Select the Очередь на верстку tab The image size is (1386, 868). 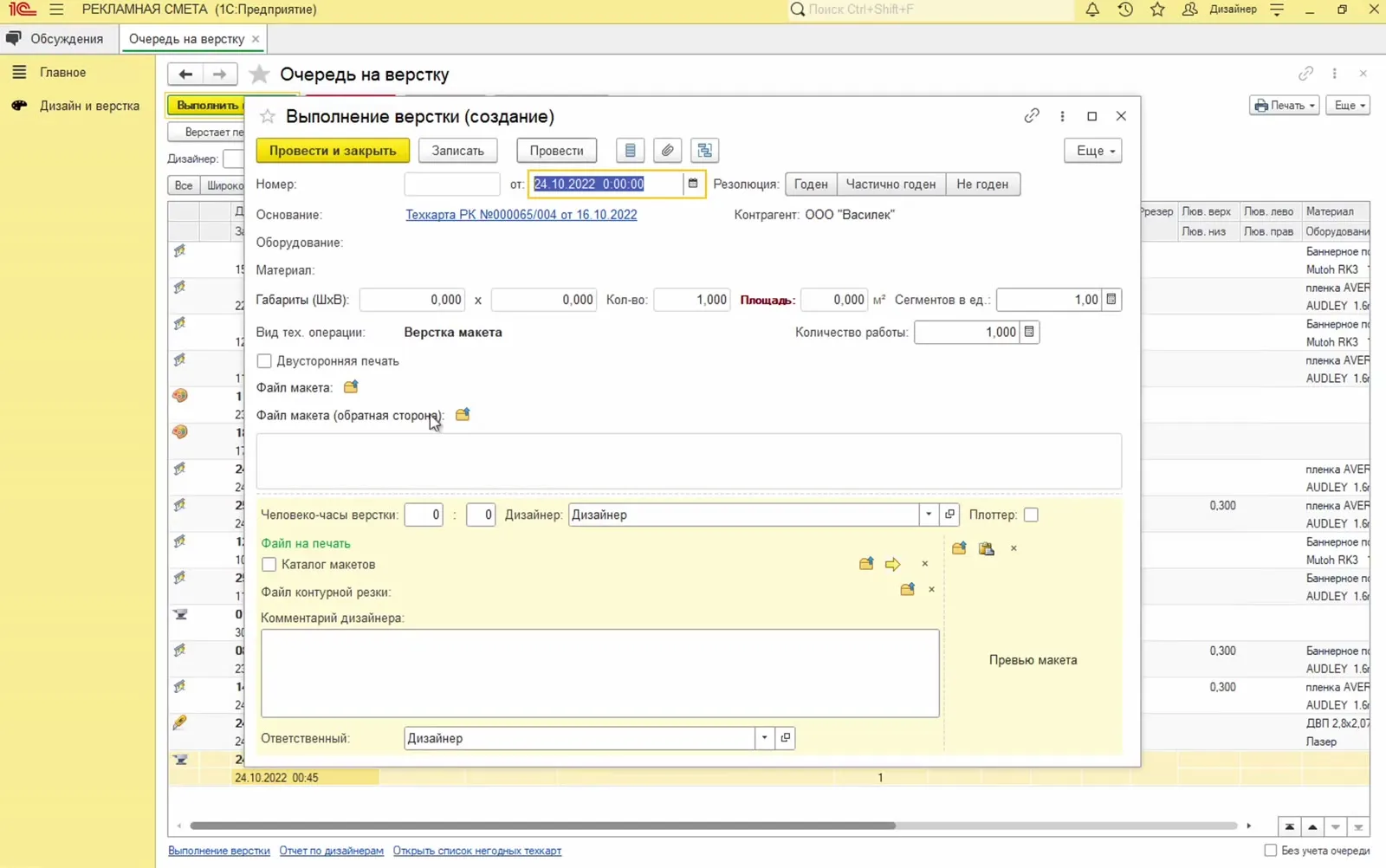pyautogui.click(x=187, y=39)
